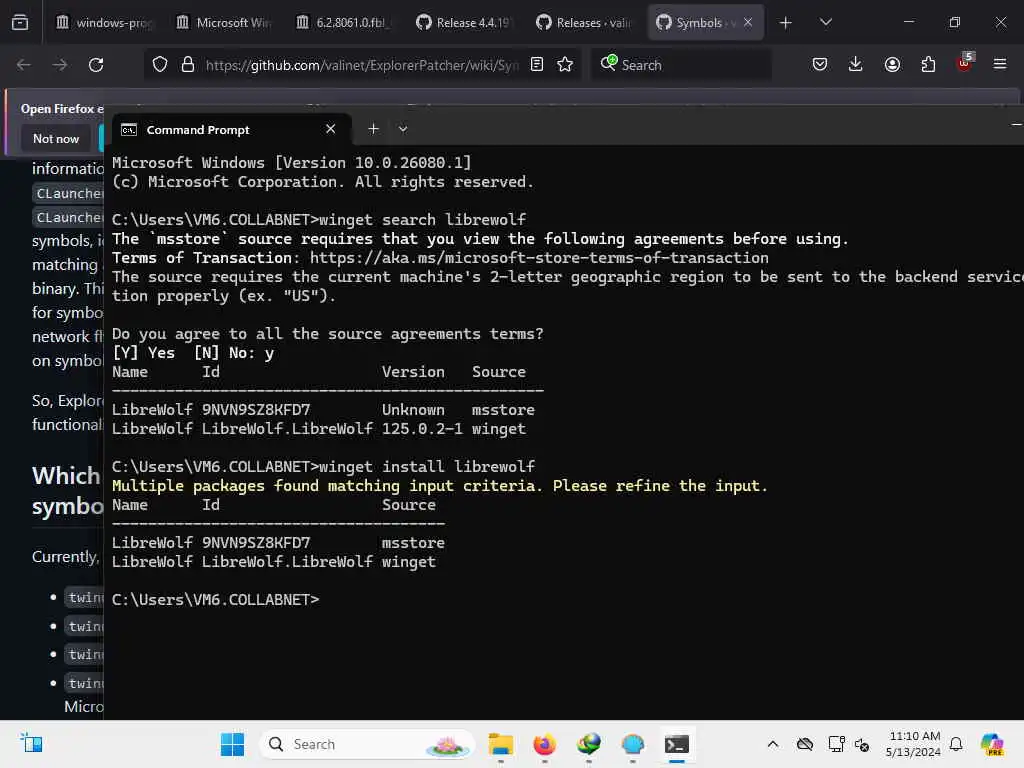The height and width of the screenshot is (768, 1024).
Task: Expand the list all tabs dropdown
Action: coord(825,23)
